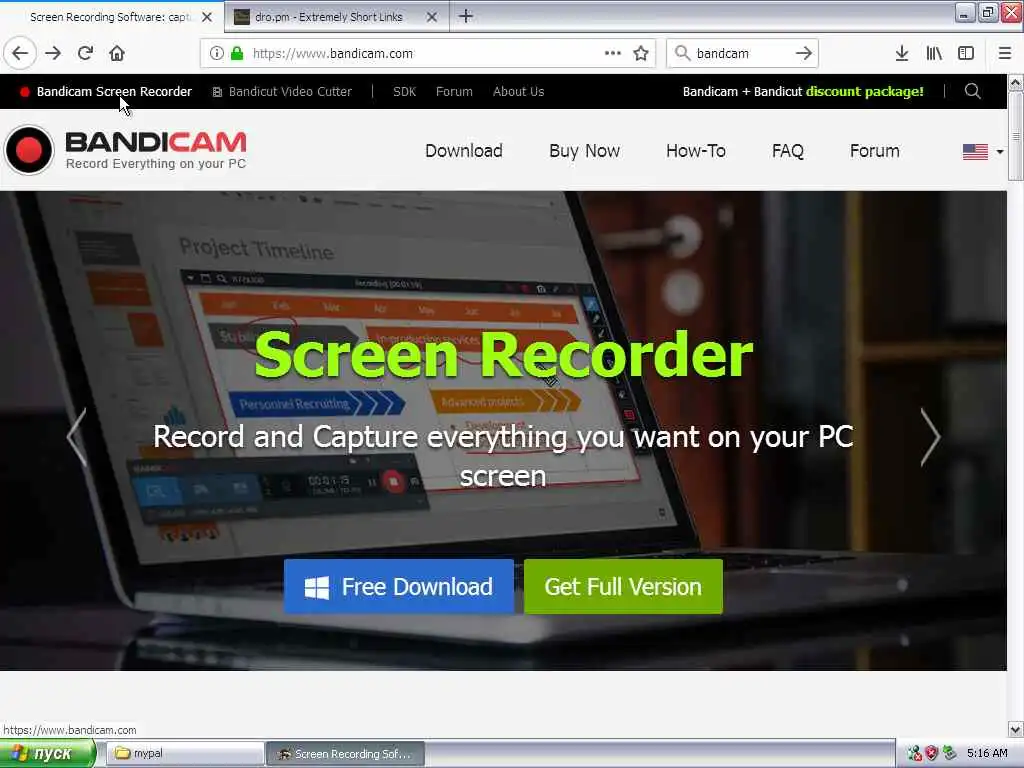
Task: Open the How-To menu item
Action: 696,151
